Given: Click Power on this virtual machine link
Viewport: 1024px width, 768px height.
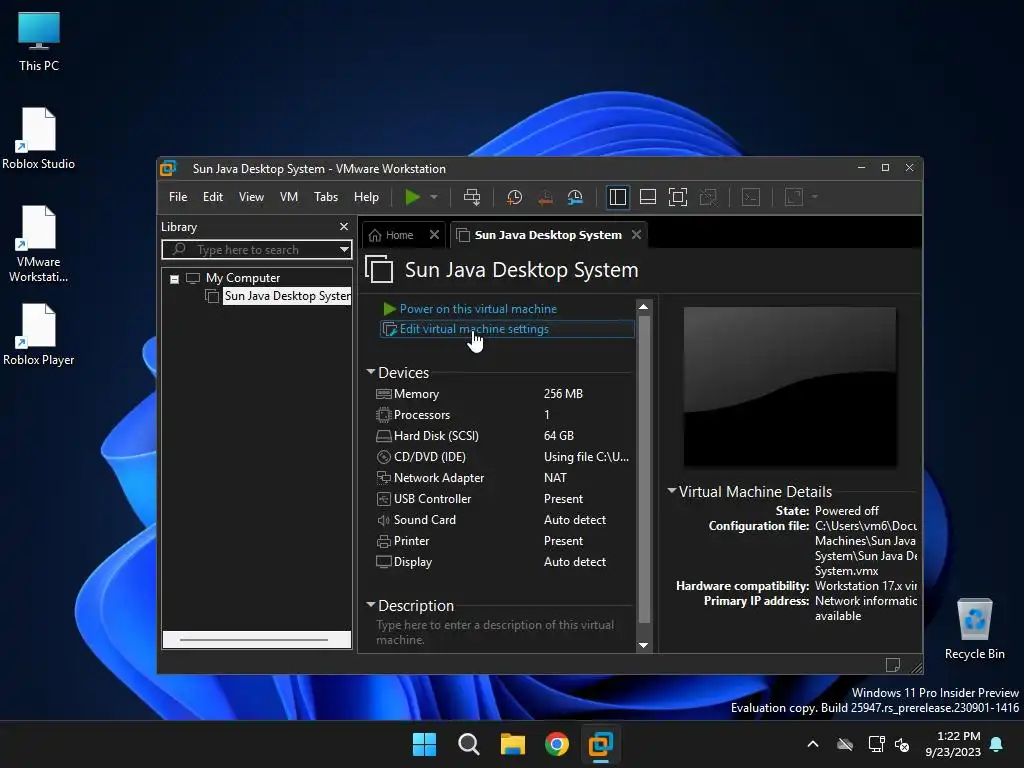Looking at the screenshot, I should [478, 309].
